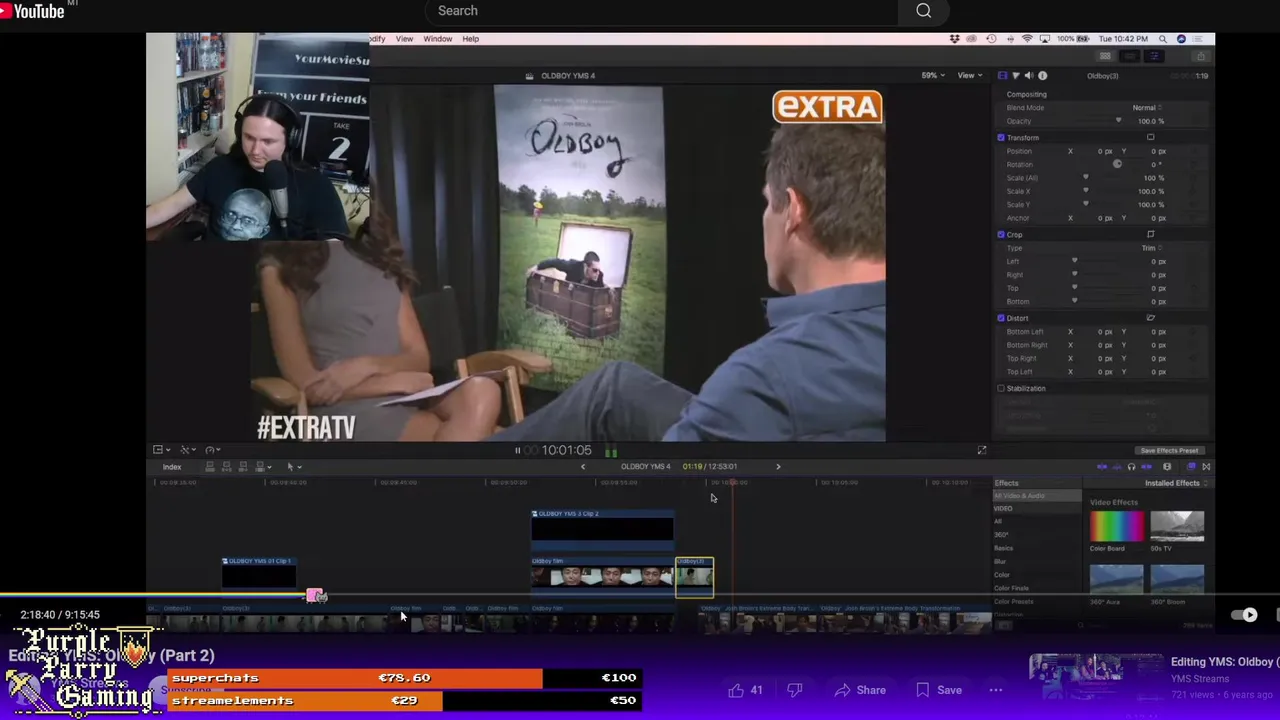Open the Help menu in the Final Cut menu bar
The image size is (1280, 720).
470,39
